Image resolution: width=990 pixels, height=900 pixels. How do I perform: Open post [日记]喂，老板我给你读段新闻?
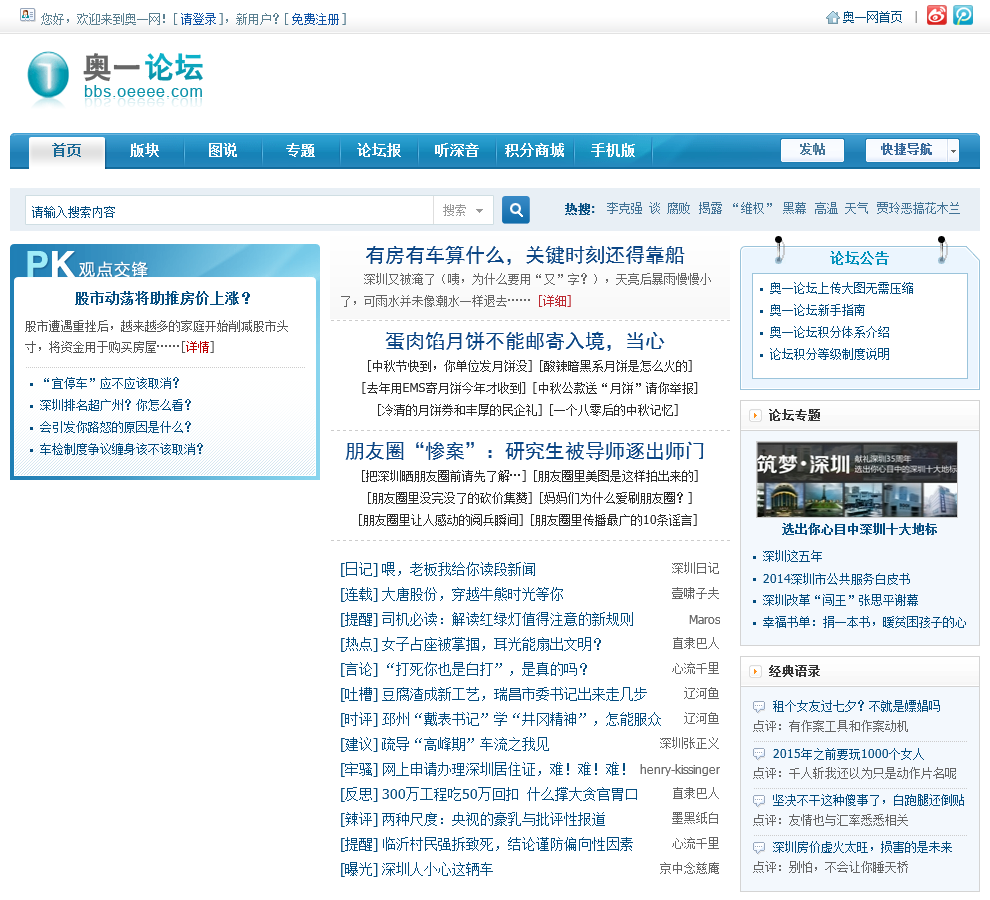(438, 570)
